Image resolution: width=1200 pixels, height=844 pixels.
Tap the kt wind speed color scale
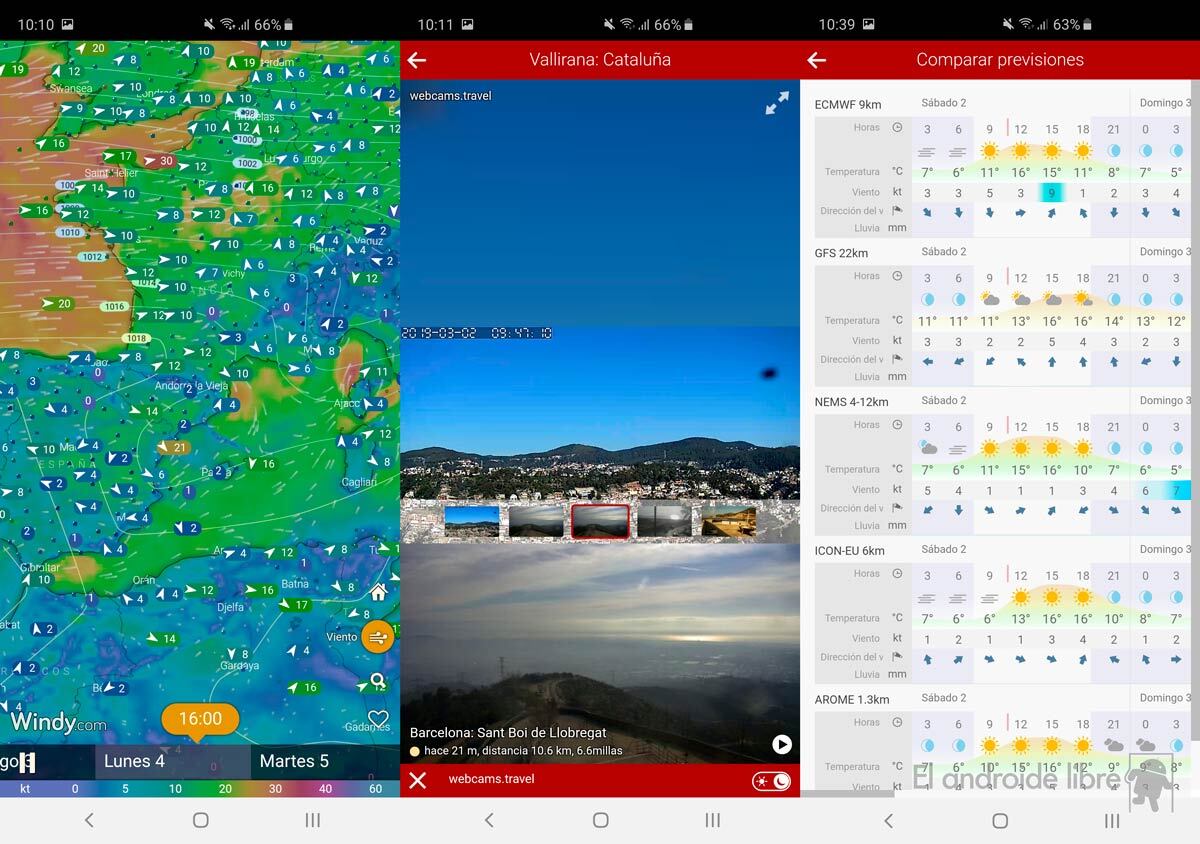point(200,788)
